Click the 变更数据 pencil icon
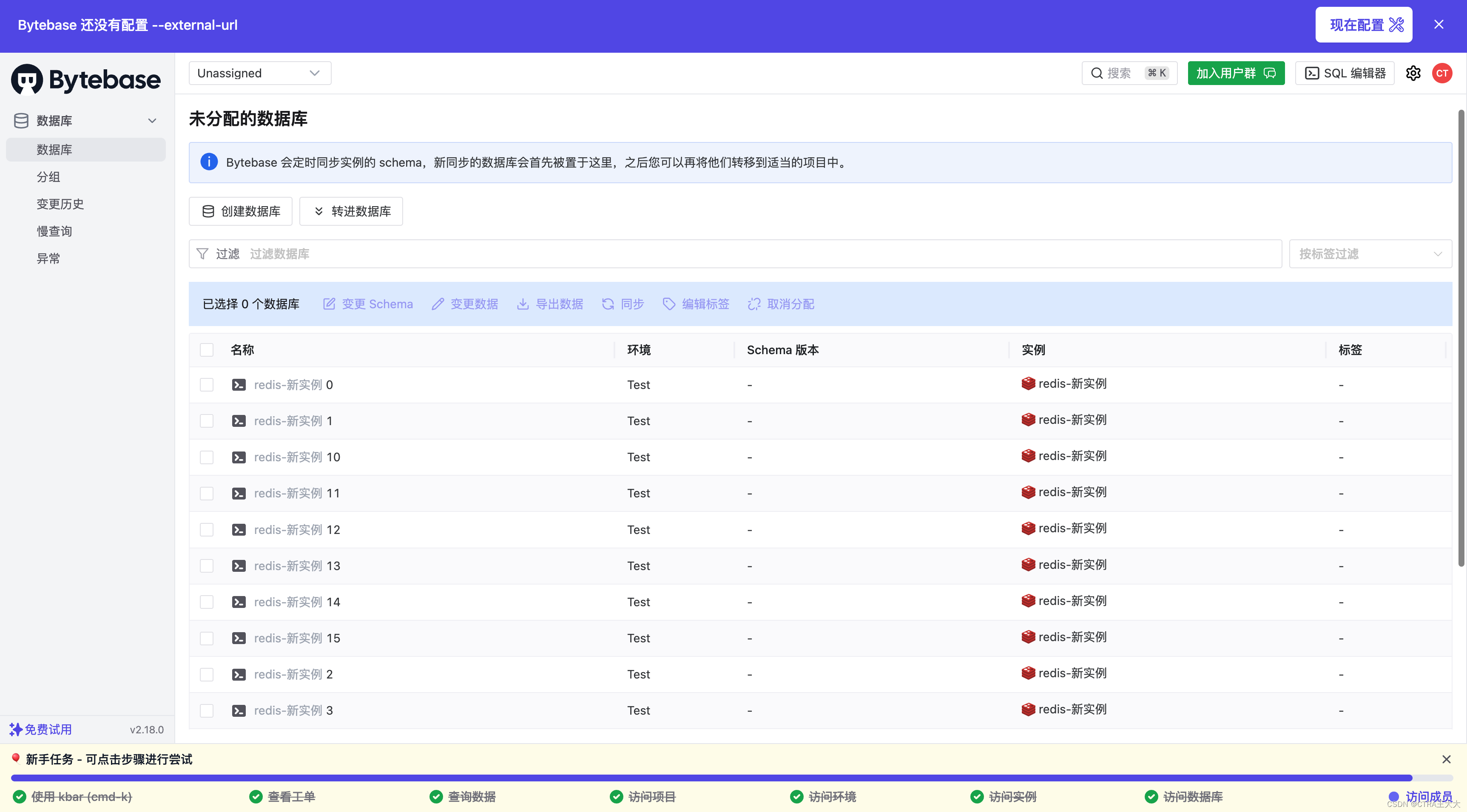This screenshot has height=812, width=1467. click(x=438, y=304)
